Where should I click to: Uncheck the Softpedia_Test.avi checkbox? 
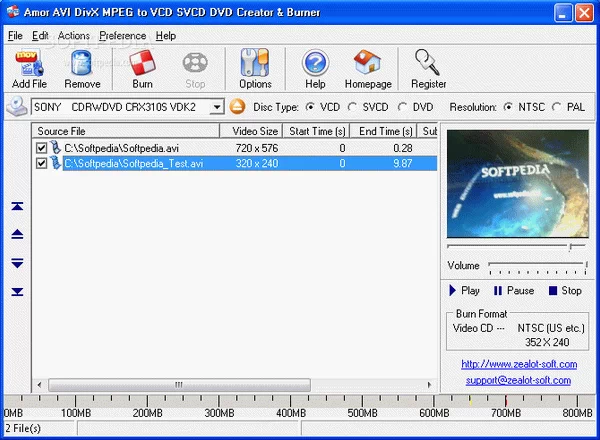(x=41, y=163)
